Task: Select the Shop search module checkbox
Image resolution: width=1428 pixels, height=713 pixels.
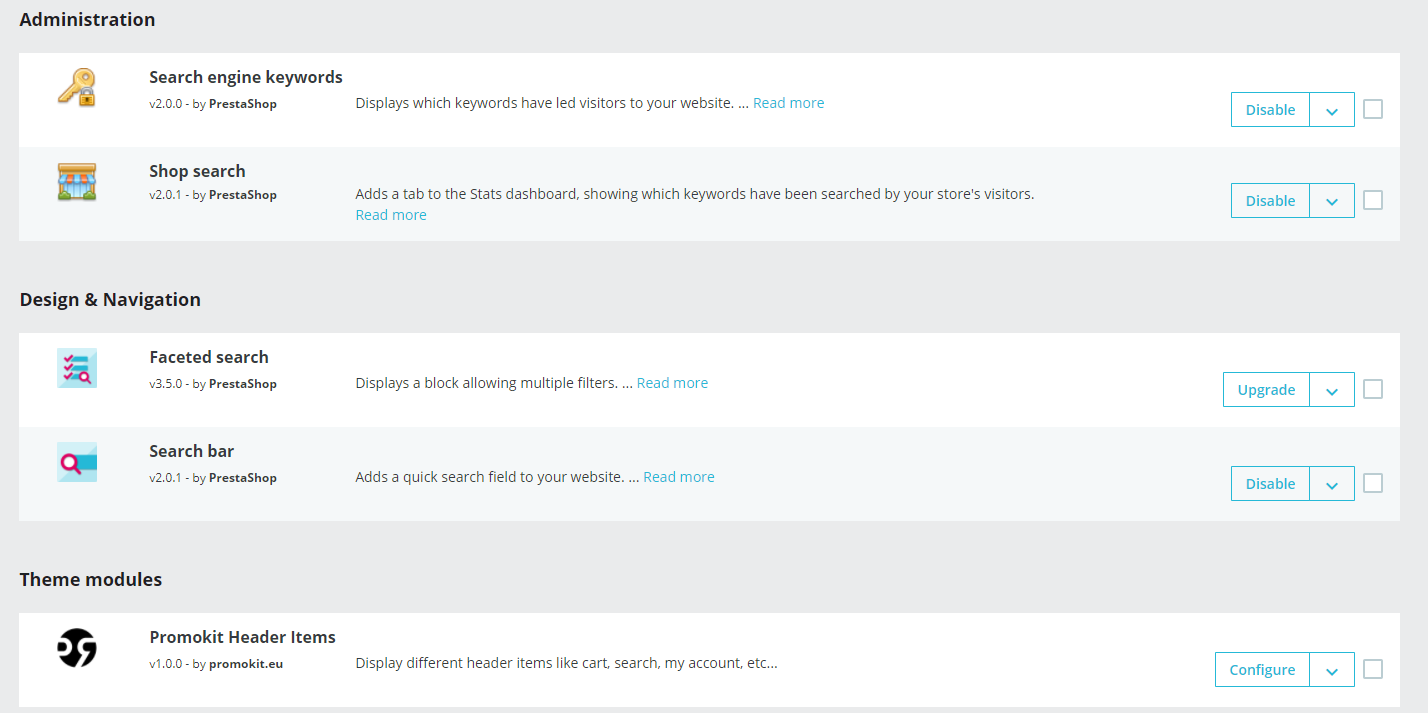Action: [x=1373, y=200]
